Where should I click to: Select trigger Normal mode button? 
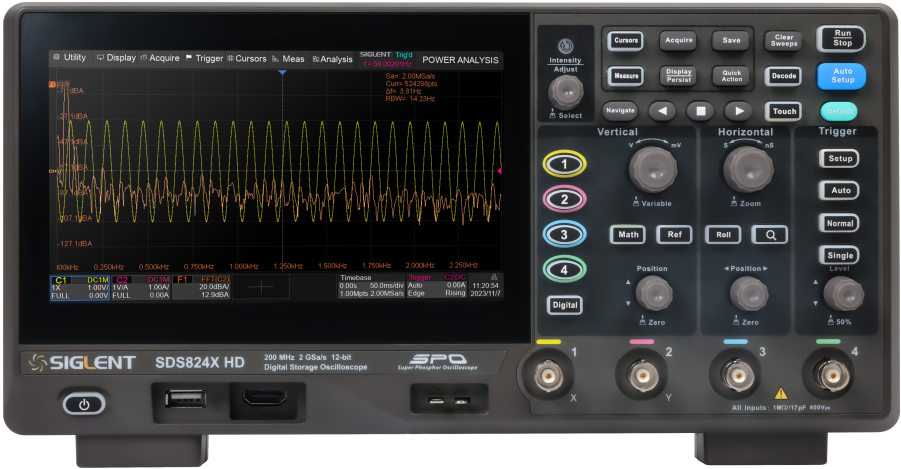[x=839, y=223]
